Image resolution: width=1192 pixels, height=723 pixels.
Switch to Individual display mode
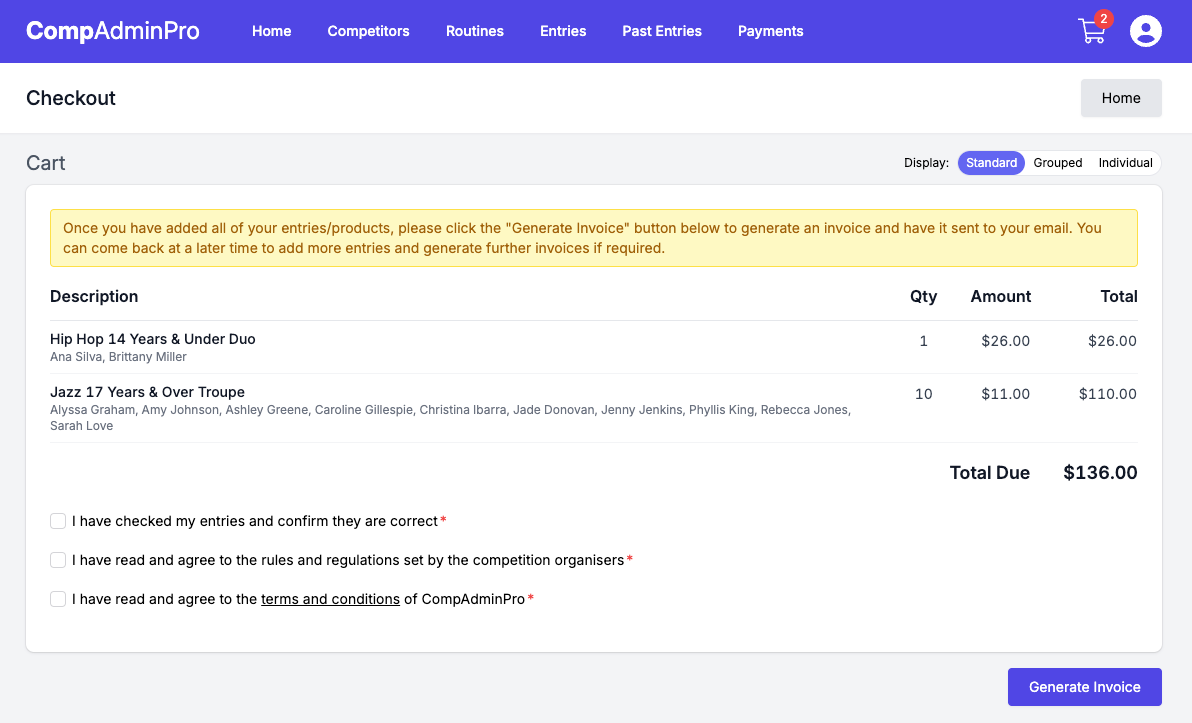pos(1125,163)
